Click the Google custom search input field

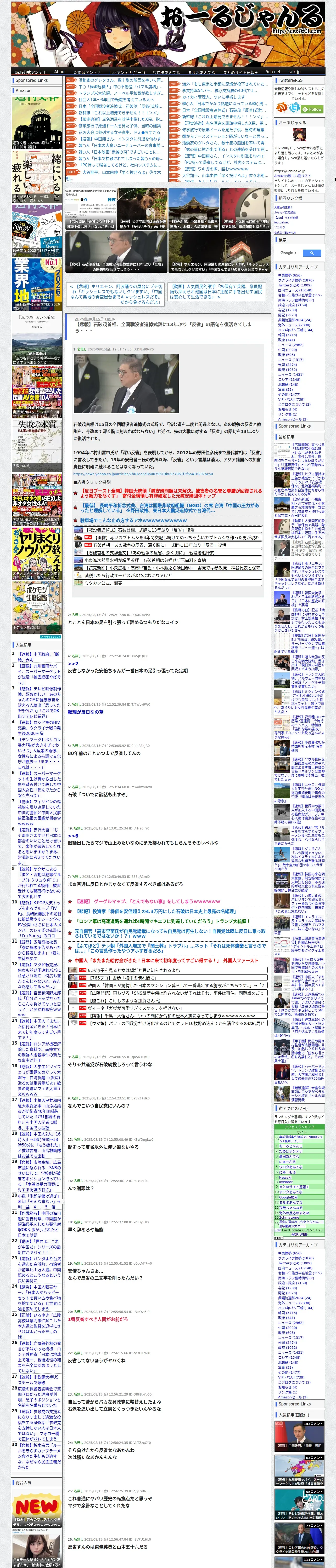pos(288,253)
